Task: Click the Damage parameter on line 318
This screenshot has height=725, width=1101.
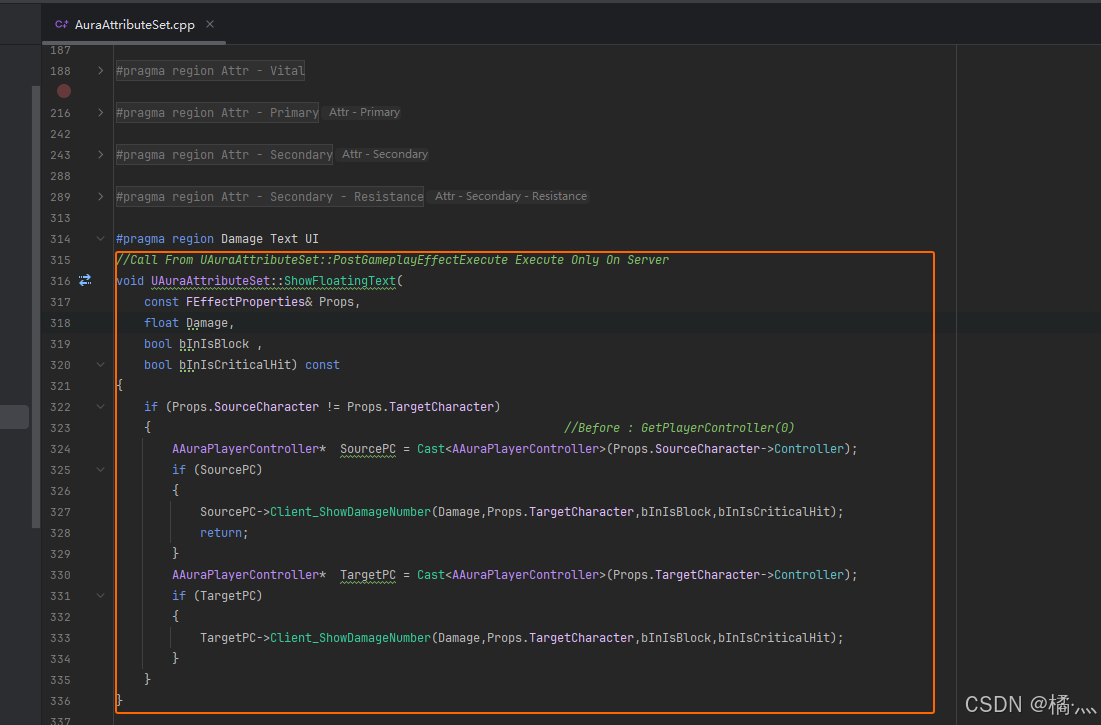Action: coord(207,323)
